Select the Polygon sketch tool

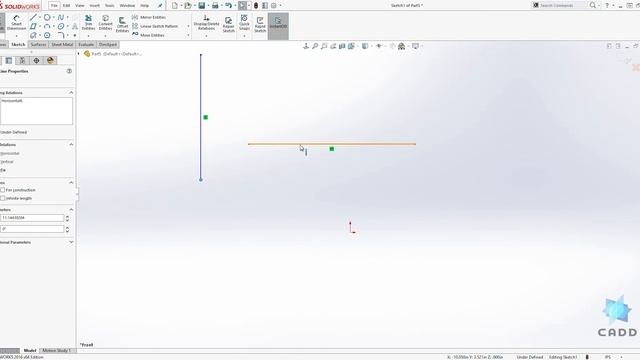[47, 36]
